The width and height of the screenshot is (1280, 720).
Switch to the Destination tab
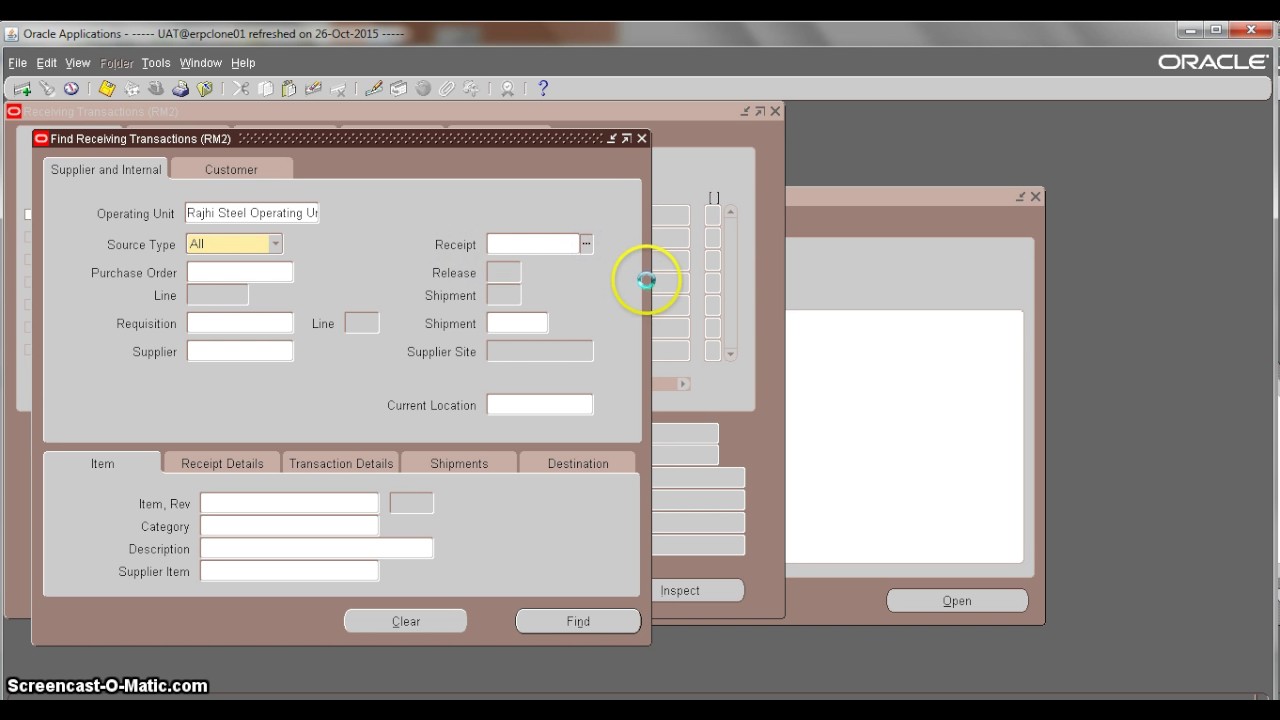578,463
